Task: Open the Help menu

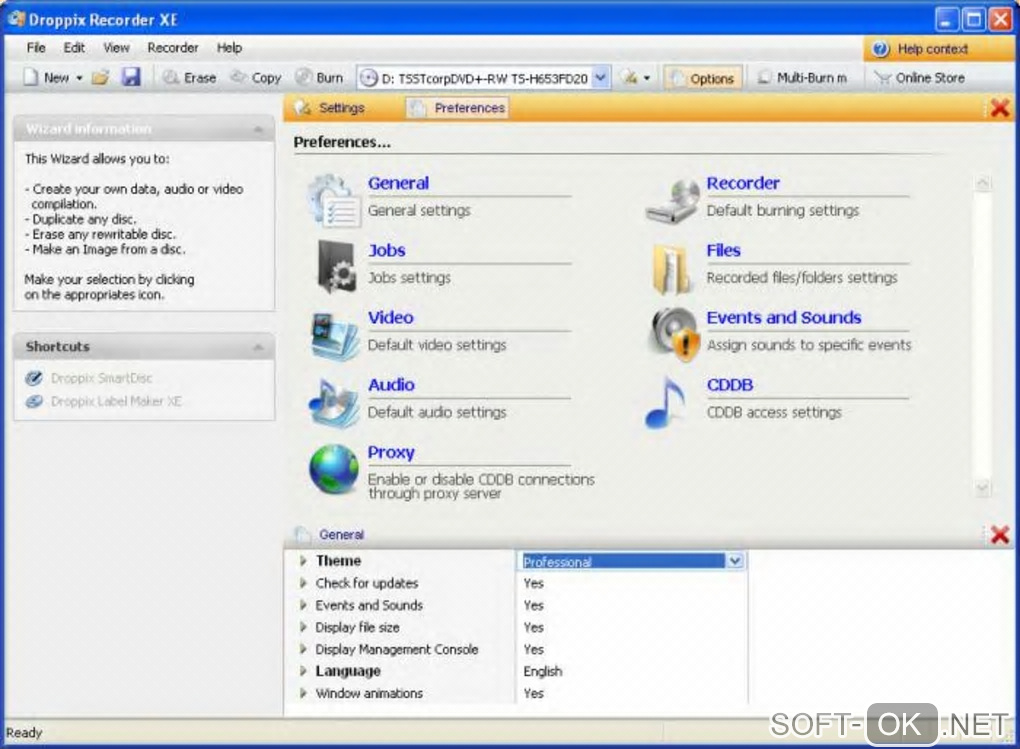Action: tap(229, 48)
